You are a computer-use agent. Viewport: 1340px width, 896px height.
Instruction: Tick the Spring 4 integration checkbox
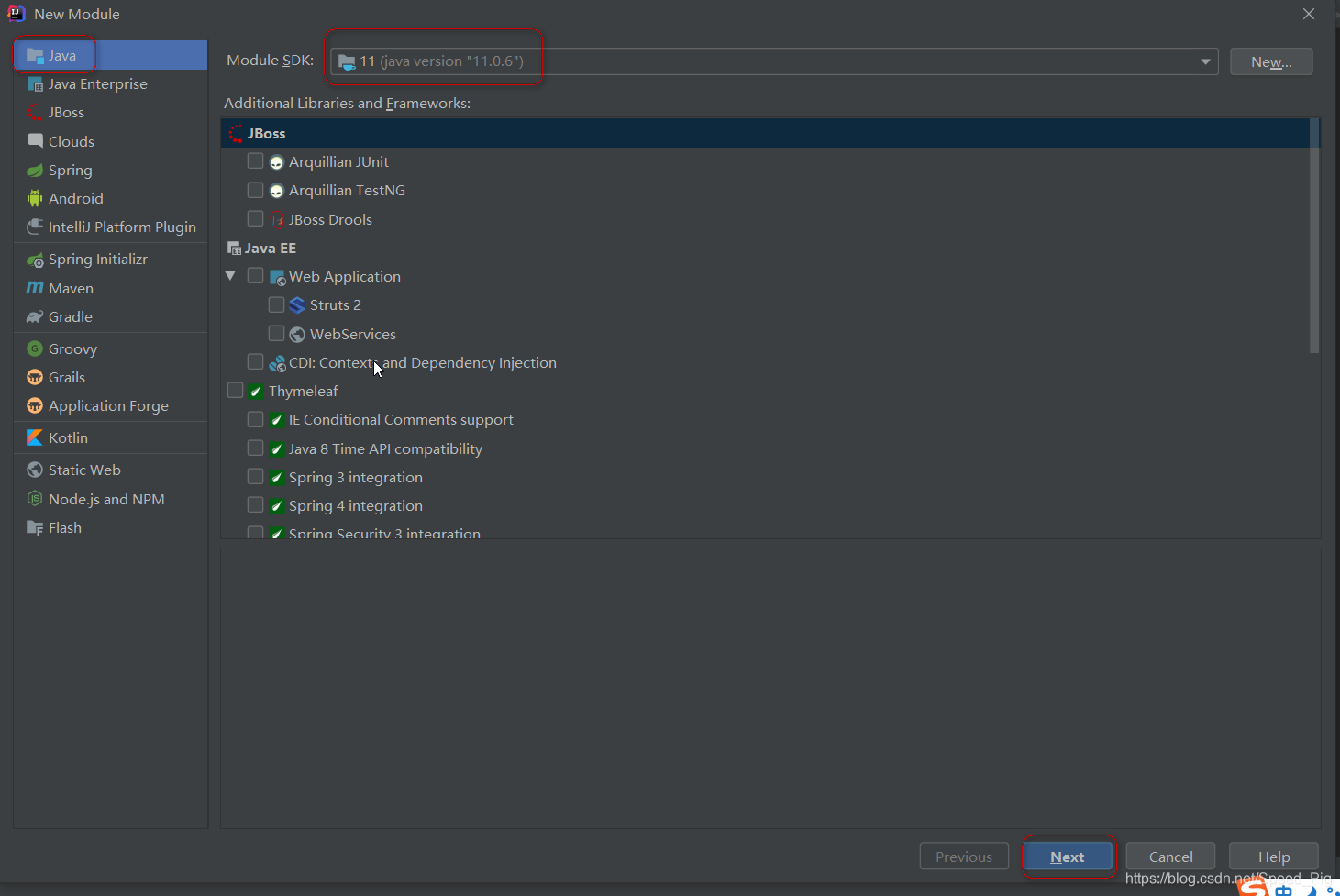tap(255, 504)
